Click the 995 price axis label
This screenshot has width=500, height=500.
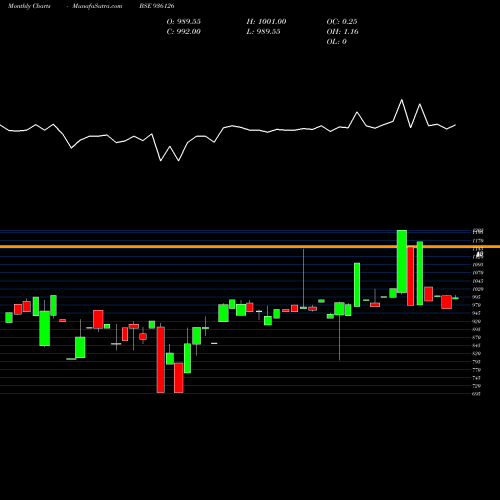(x=477, y=297)
